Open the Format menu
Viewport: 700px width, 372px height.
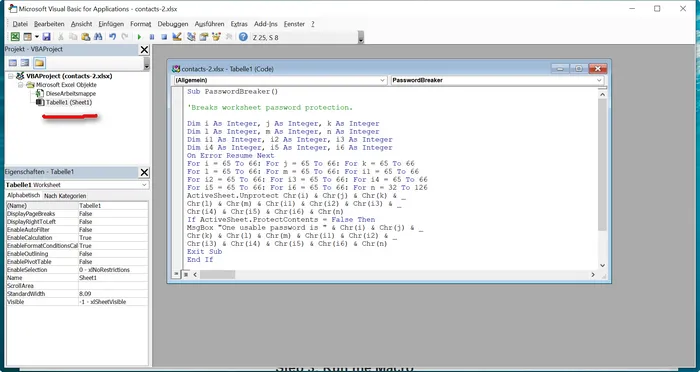[141, 24]
